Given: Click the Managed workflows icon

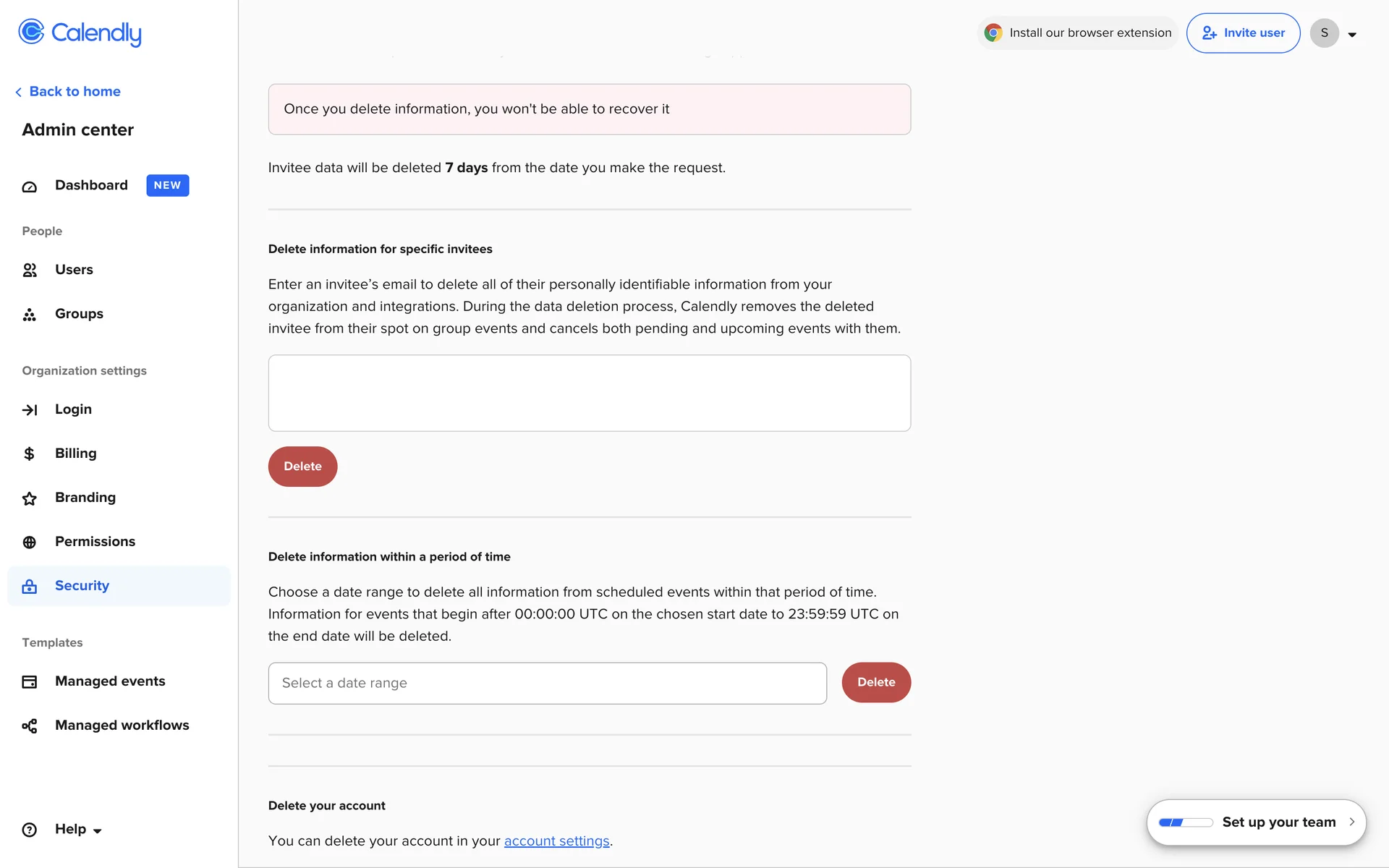Looking at the screenshot, I should [x=30, y=726].
